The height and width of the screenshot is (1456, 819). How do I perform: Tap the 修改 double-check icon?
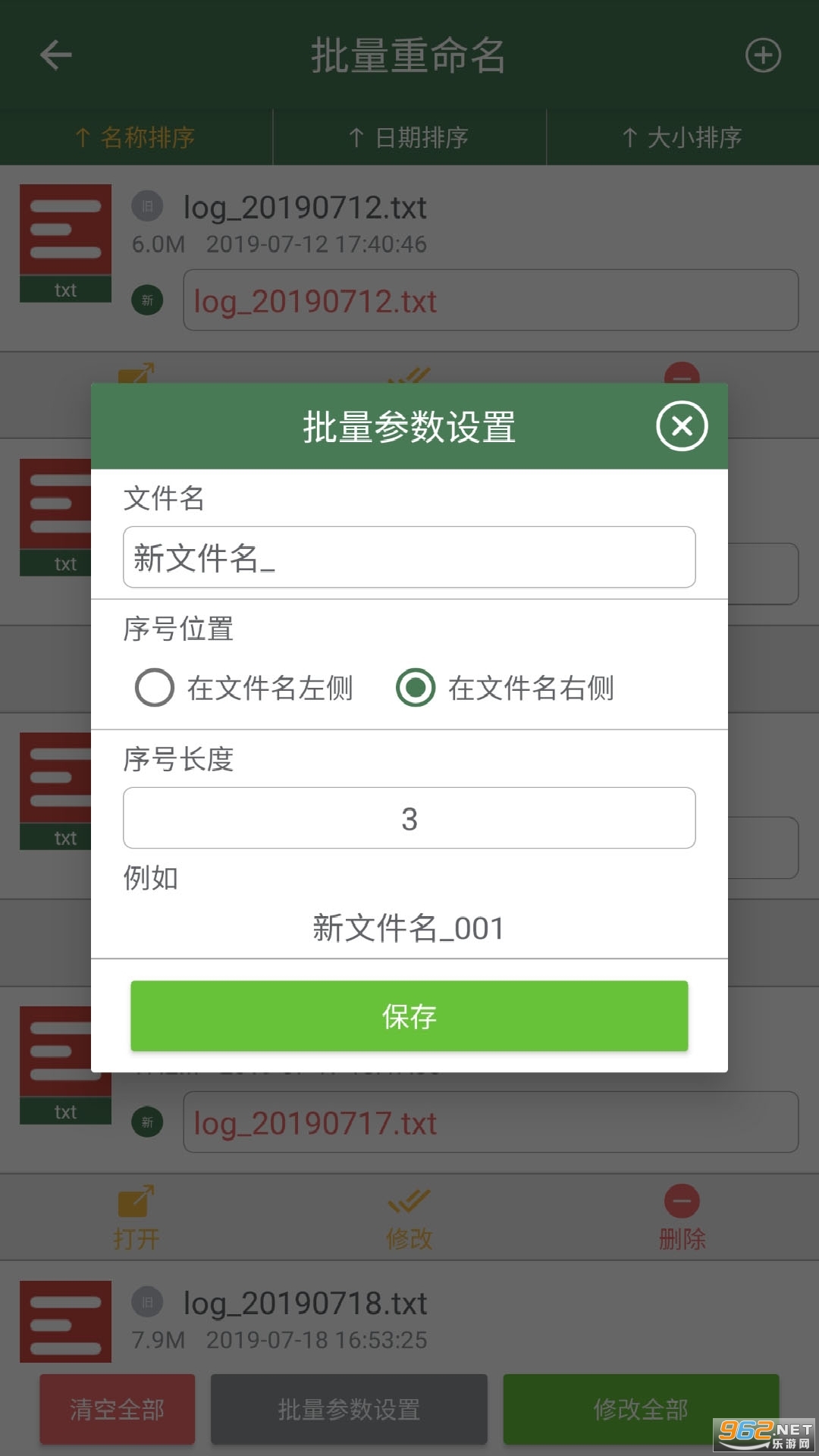coord(409,1201)
